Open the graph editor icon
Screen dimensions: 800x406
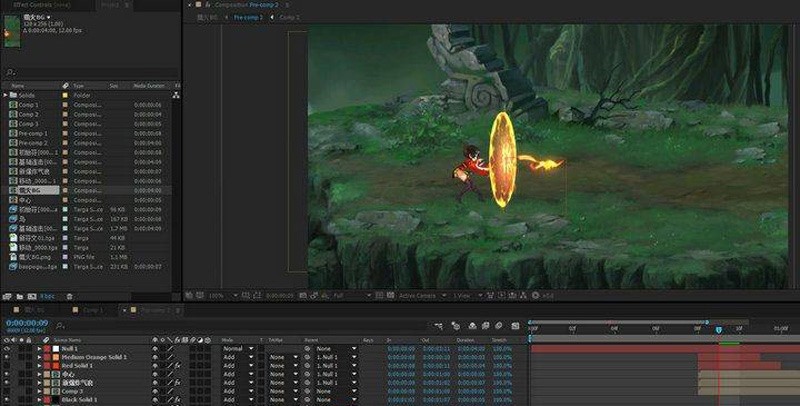(515, 325)
